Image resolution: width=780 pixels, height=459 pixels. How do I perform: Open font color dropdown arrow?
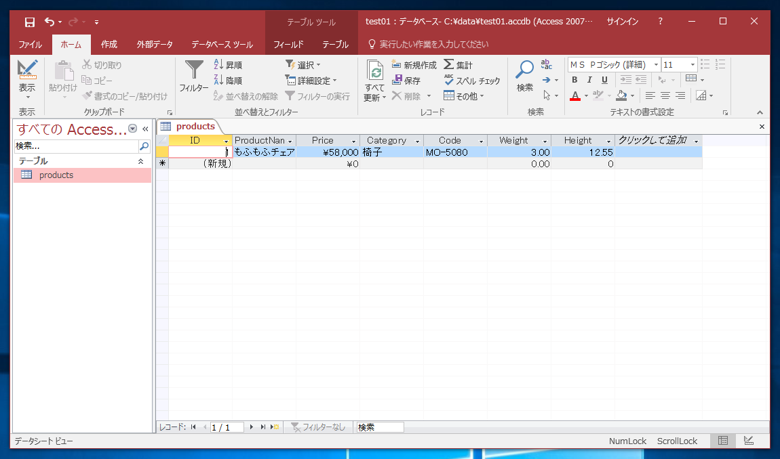click(586, 96)
